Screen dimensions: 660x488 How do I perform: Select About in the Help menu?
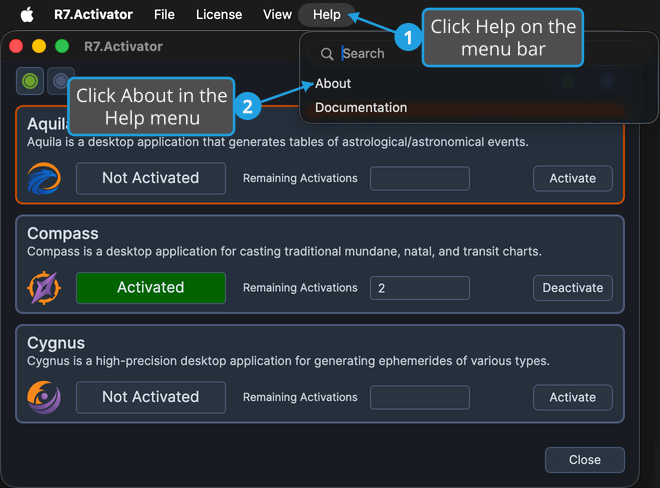pyautogui.click(x=333, y=83)
